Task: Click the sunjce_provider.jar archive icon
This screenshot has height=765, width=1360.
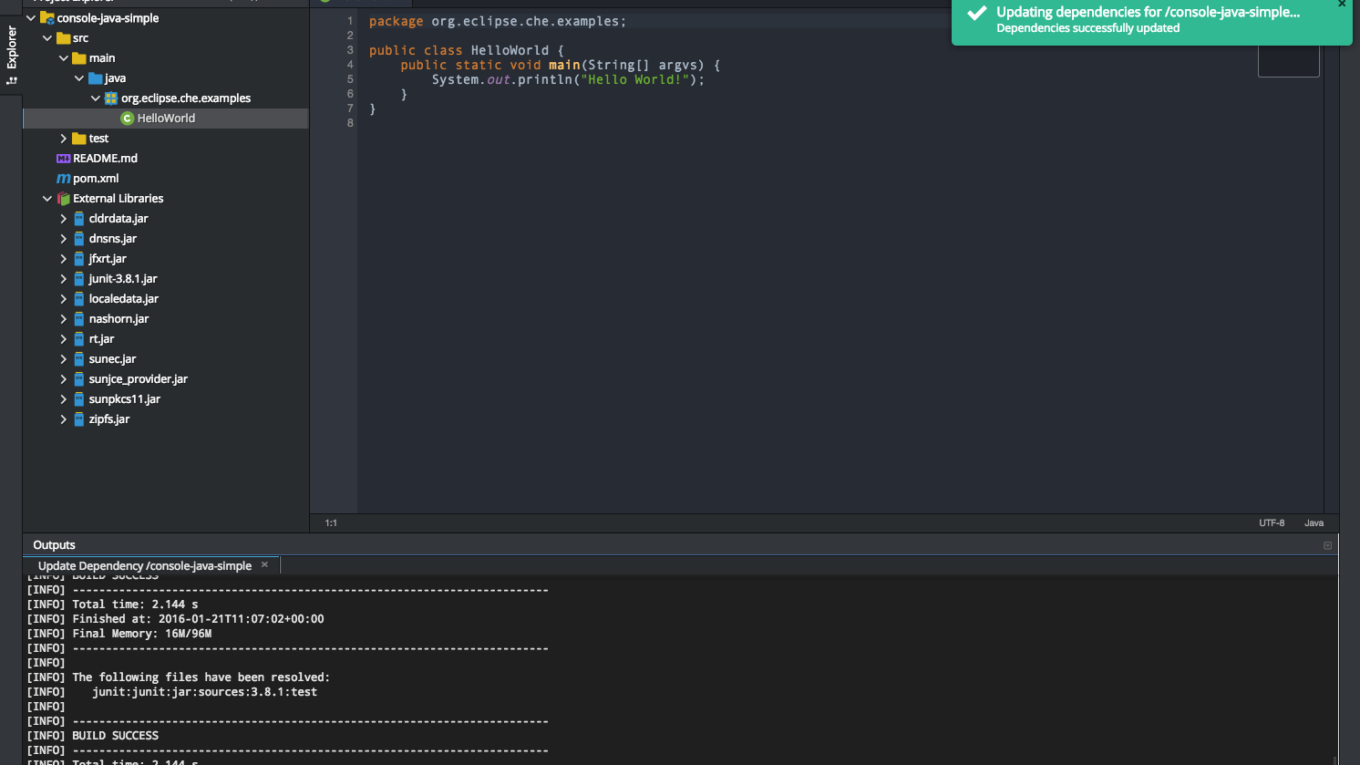Action: coord(79,379)
